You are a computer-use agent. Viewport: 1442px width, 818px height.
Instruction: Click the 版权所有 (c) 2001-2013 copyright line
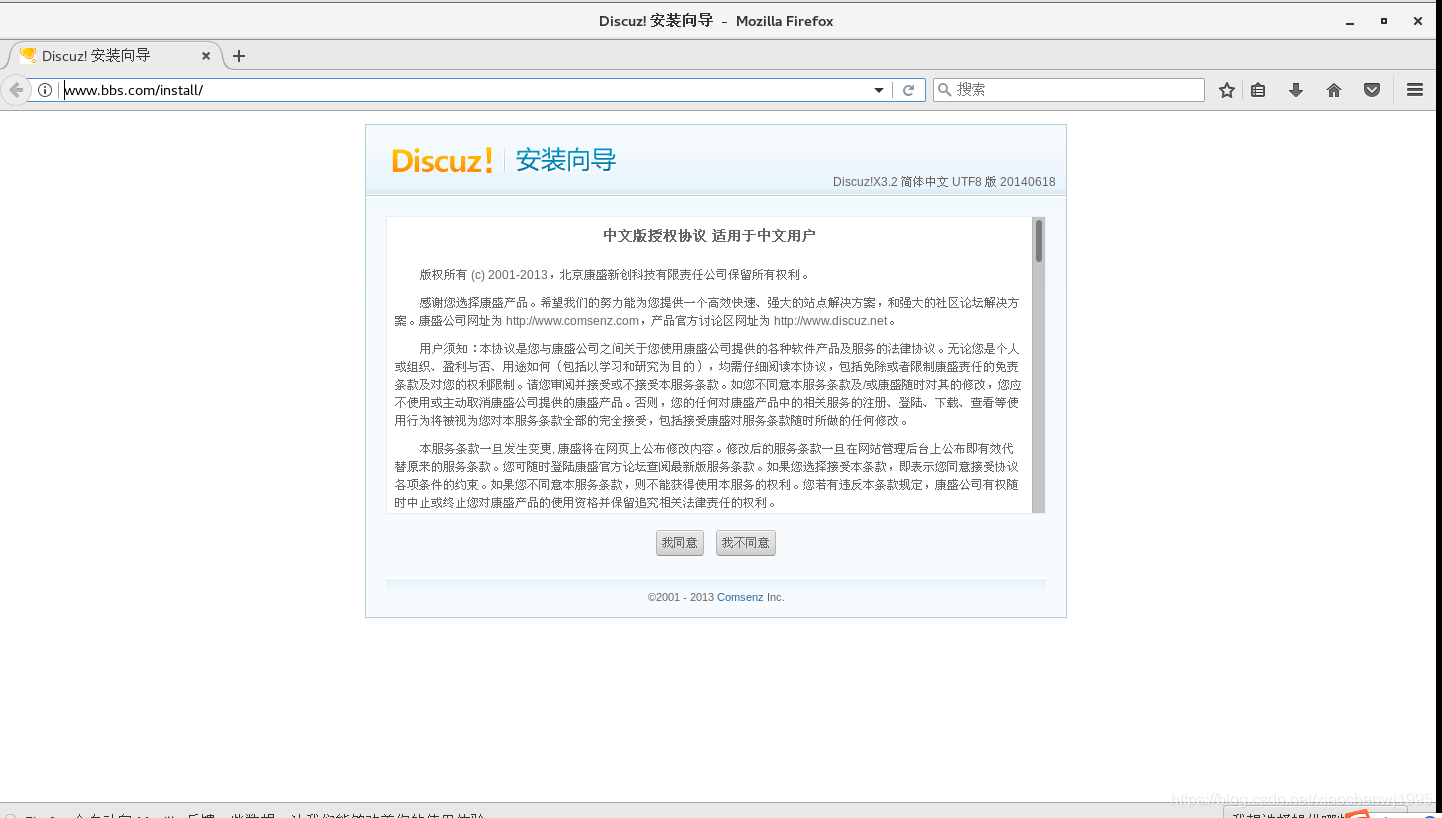click(615, 275)
